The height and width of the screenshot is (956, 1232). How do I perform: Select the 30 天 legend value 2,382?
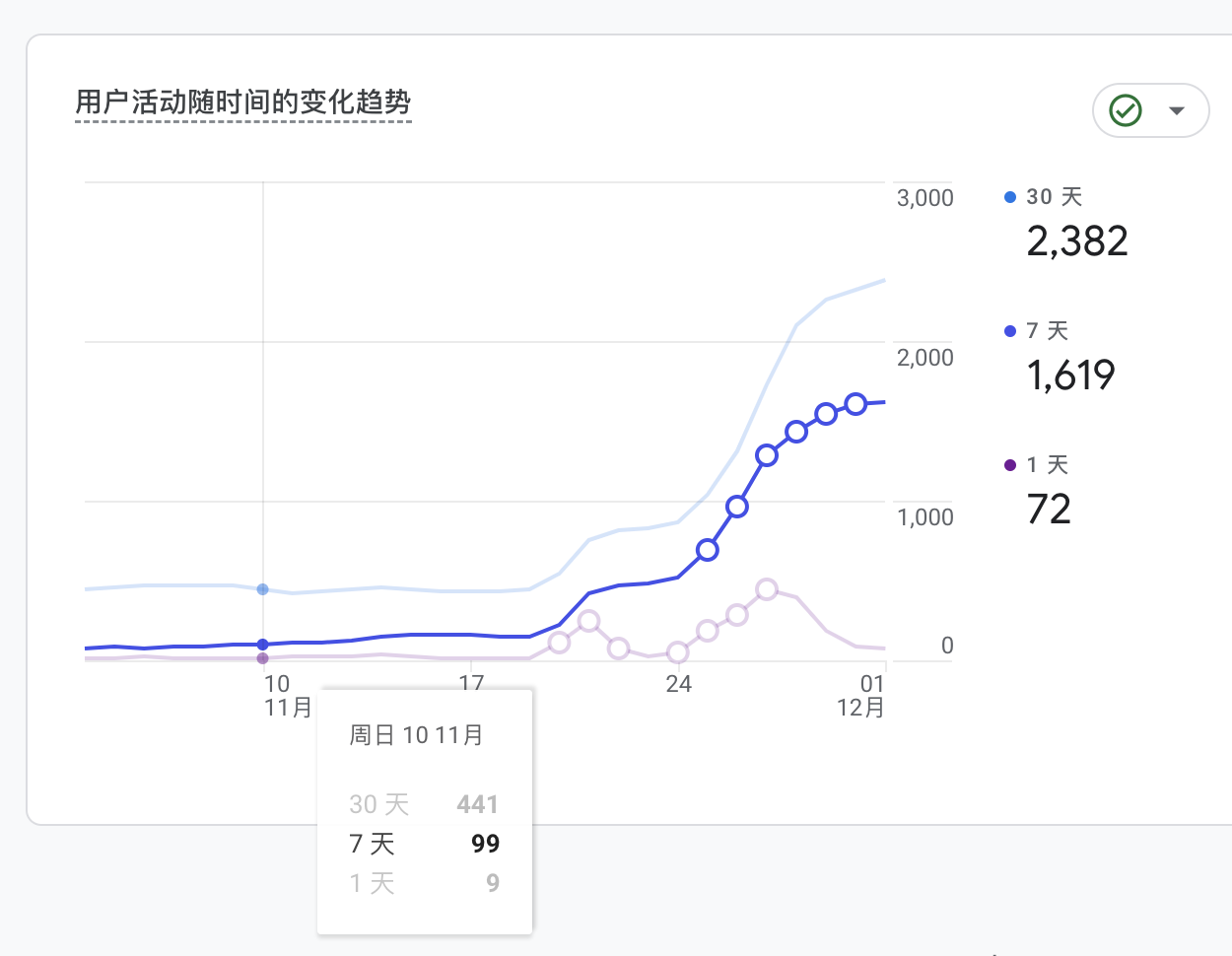pos(1076,241)
